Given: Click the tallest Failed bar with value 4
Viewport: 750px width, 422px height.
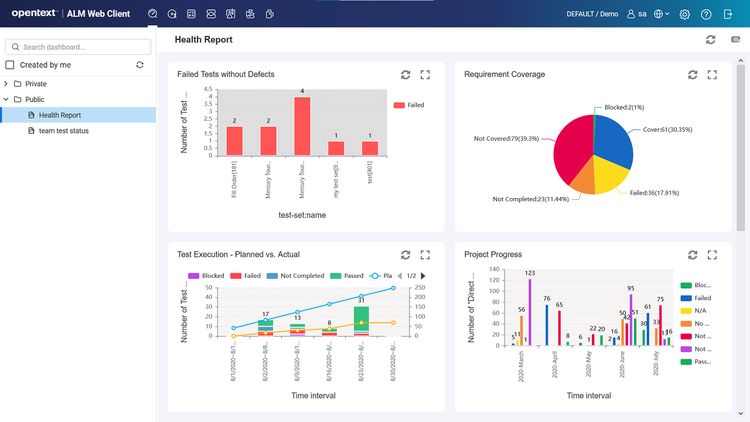Looking at the screenshot, I should pyautogui.click(x=302, y=126).
